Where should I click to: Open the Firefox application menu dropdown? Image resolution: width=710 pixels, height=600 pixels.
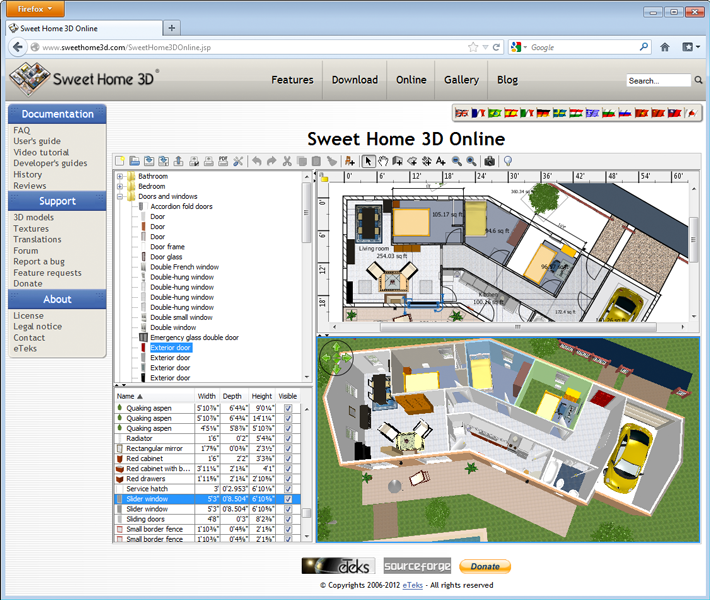(35, 9)
